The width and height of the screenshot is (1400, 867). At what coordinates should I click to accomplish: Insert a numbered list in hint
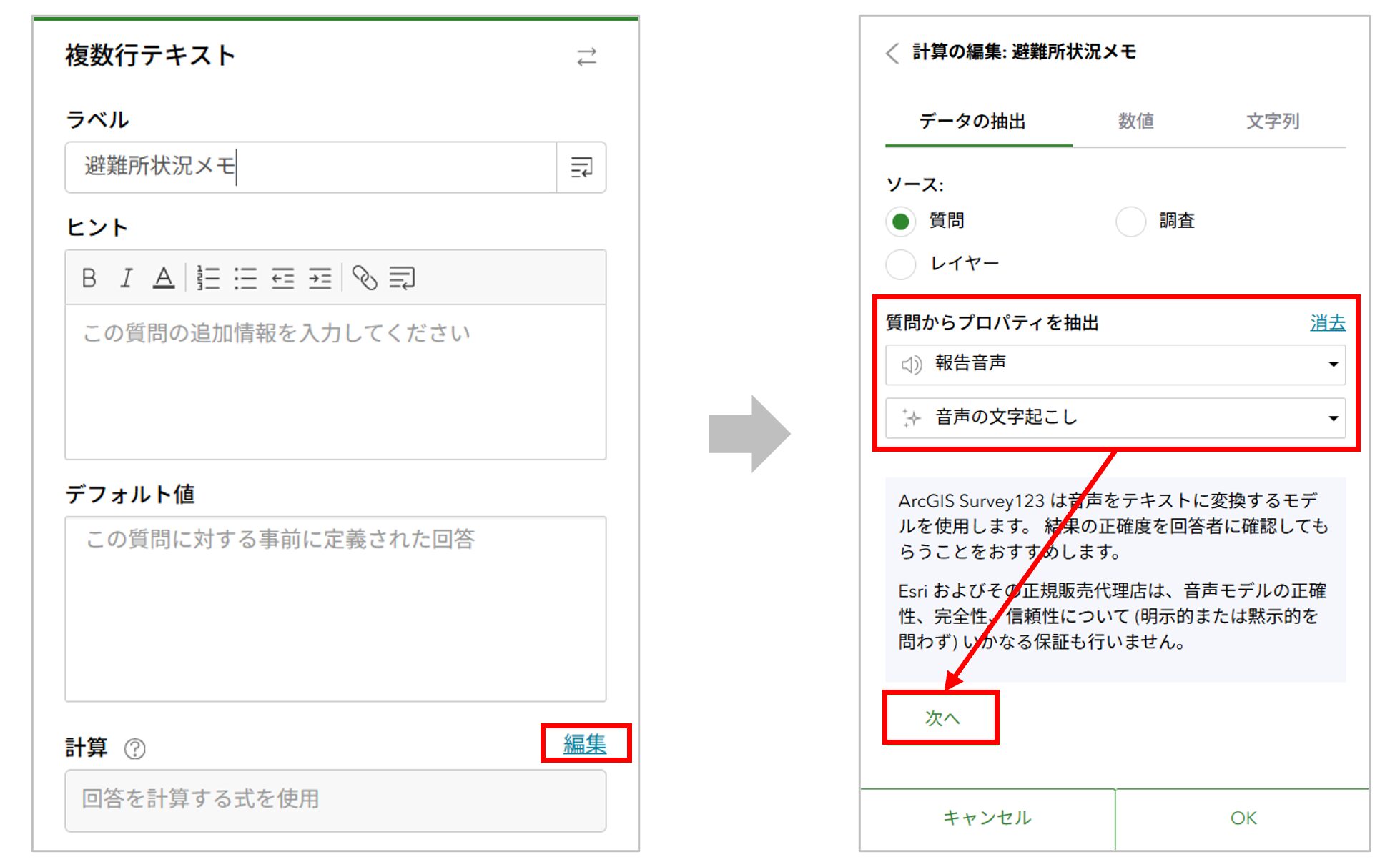click(208, 278)
